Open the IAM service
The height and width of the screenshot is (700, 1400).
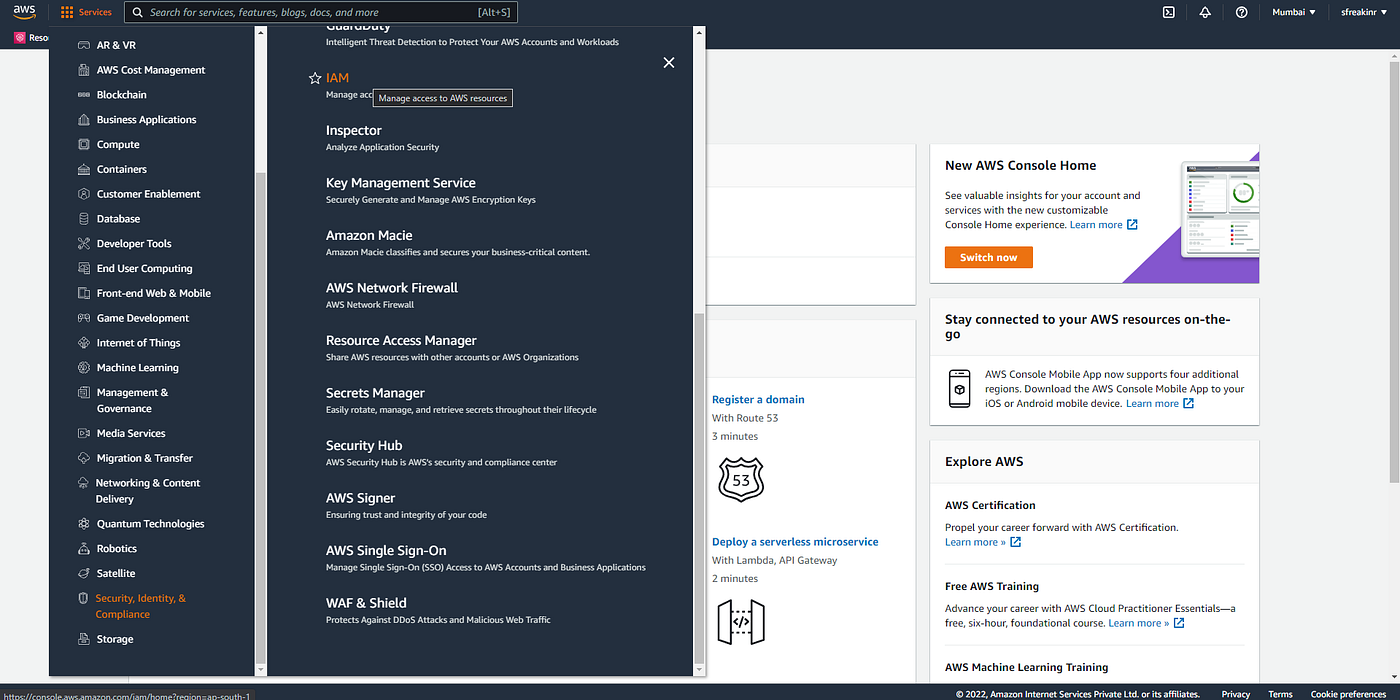tap(337, 78)
